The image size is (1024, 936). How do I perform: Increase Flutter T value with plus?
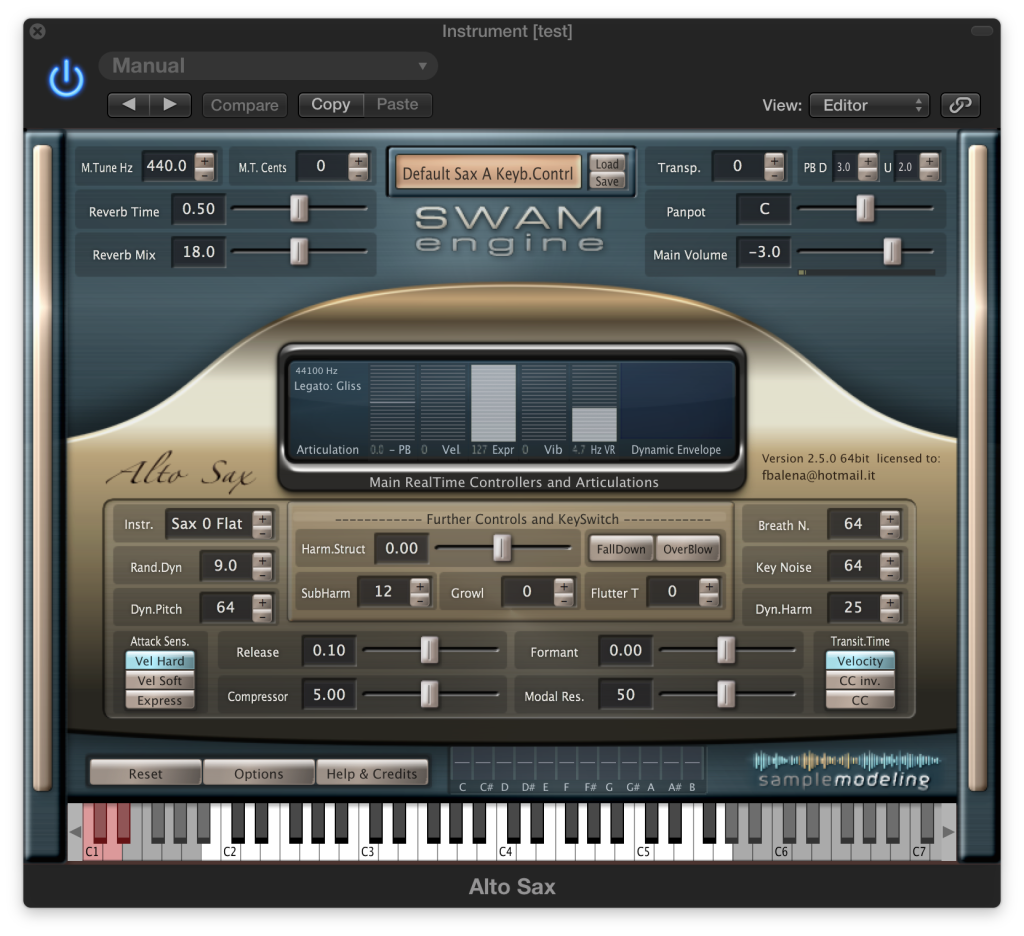pyautogui.click(x=709, y=585)
